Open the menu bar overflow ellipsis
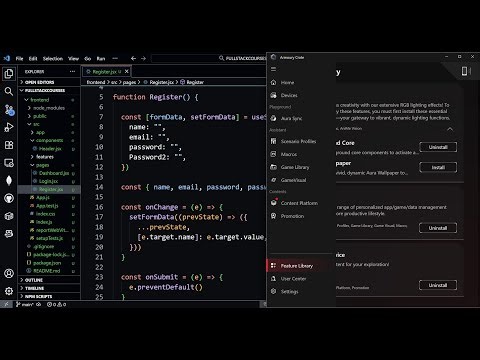 tap(115, 58)
